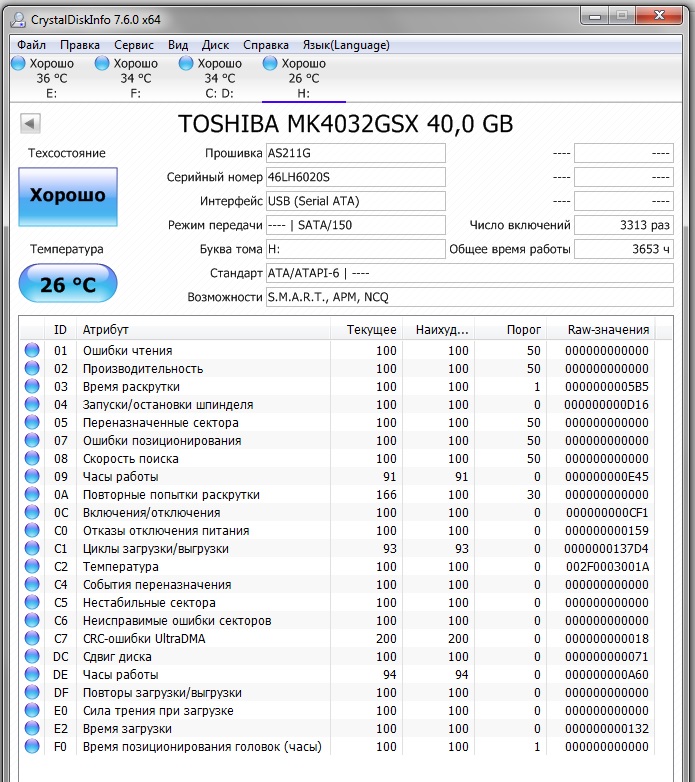Screen dimensions: 695x782
Task: Click the Наихуд... column header
Action: coord(438,330)
